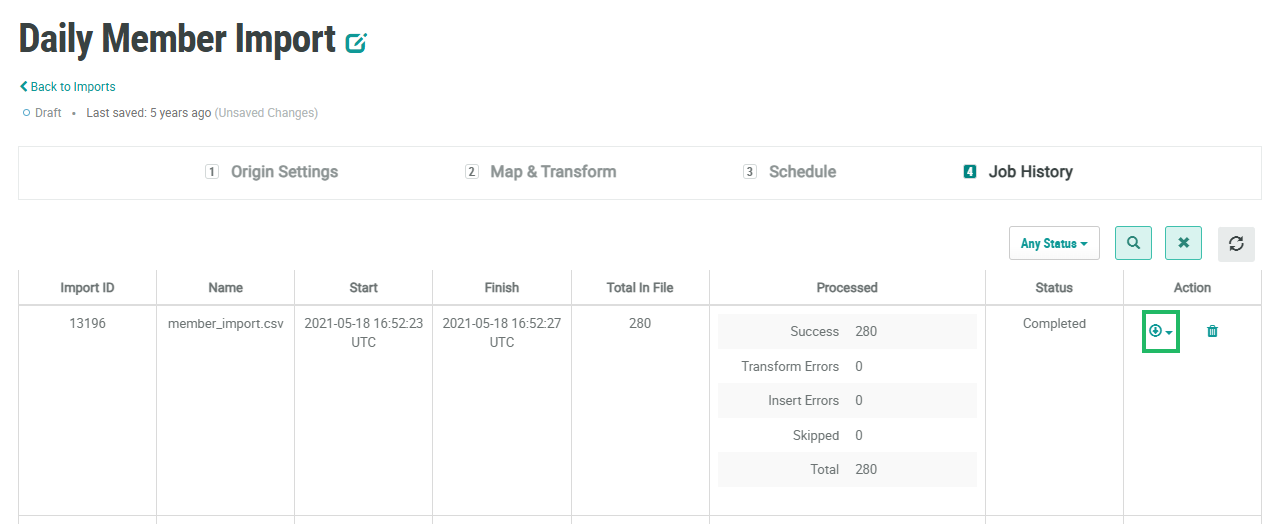Delete import 13196 with trash icon
1272x524 pixels.
click(x=1213, y=331)
